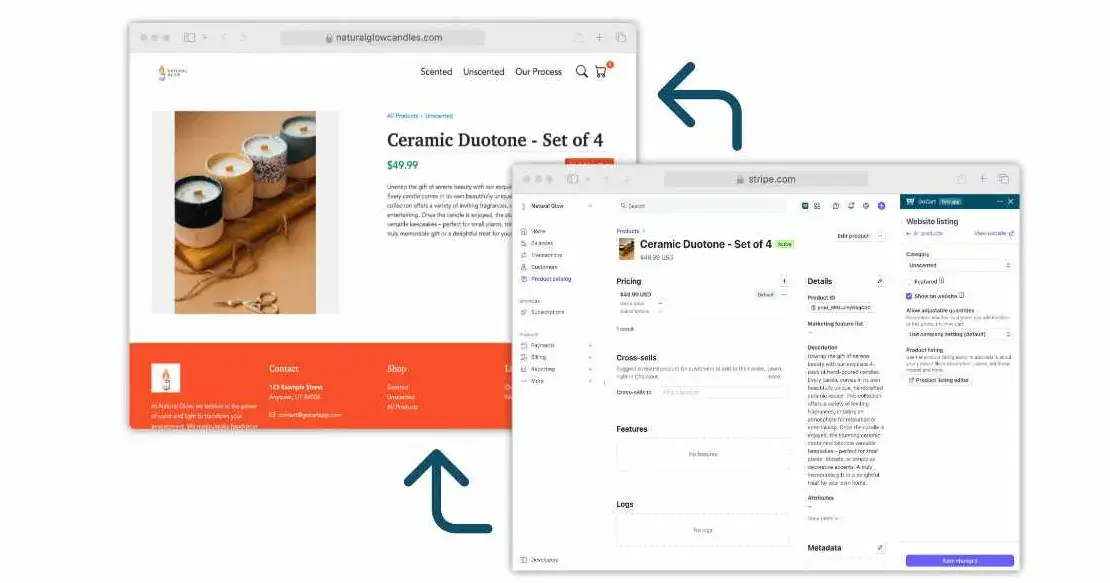Click the pencil icon next to Metadata

880,548
